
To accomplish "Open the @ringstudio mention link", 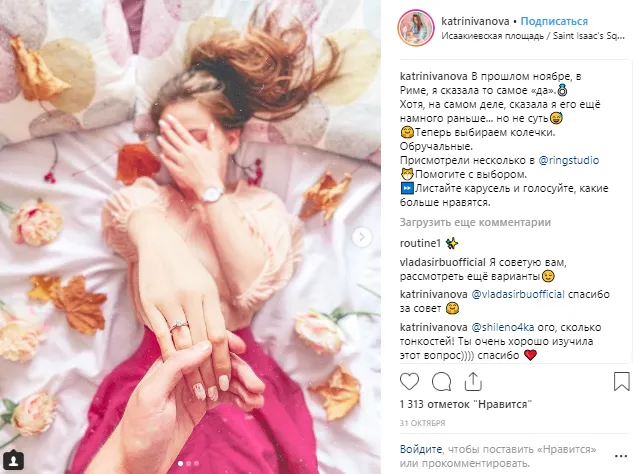I will coord(568,160).
